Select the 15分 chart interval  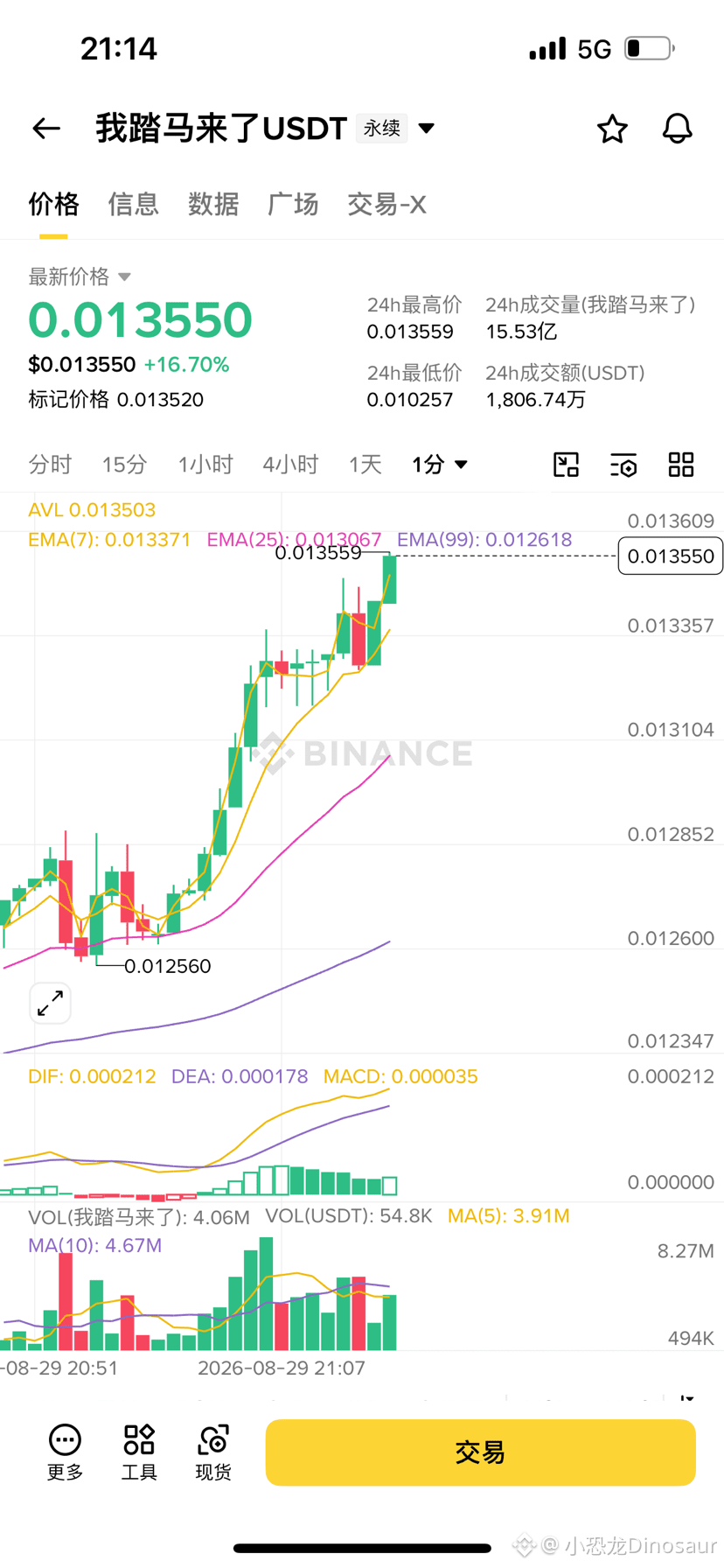(124, 465)
